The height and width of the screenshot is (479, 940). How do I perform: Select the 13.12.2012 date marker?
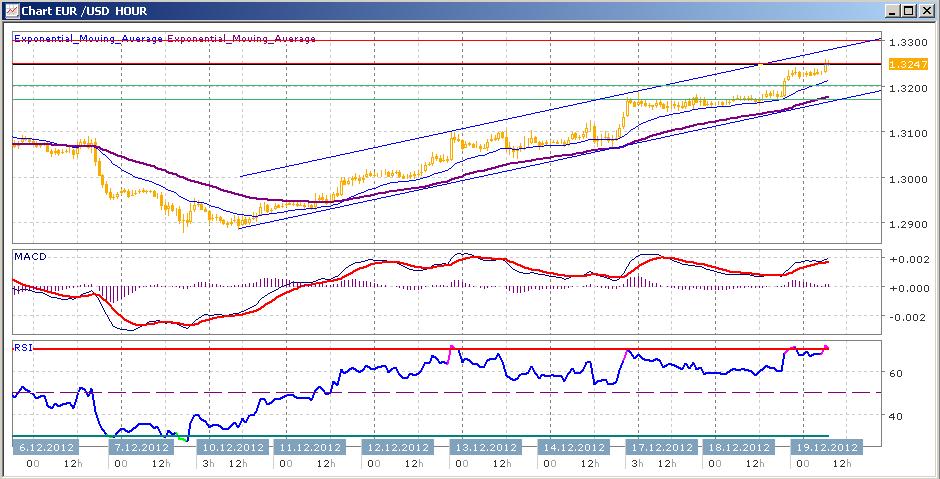(485, 447)
